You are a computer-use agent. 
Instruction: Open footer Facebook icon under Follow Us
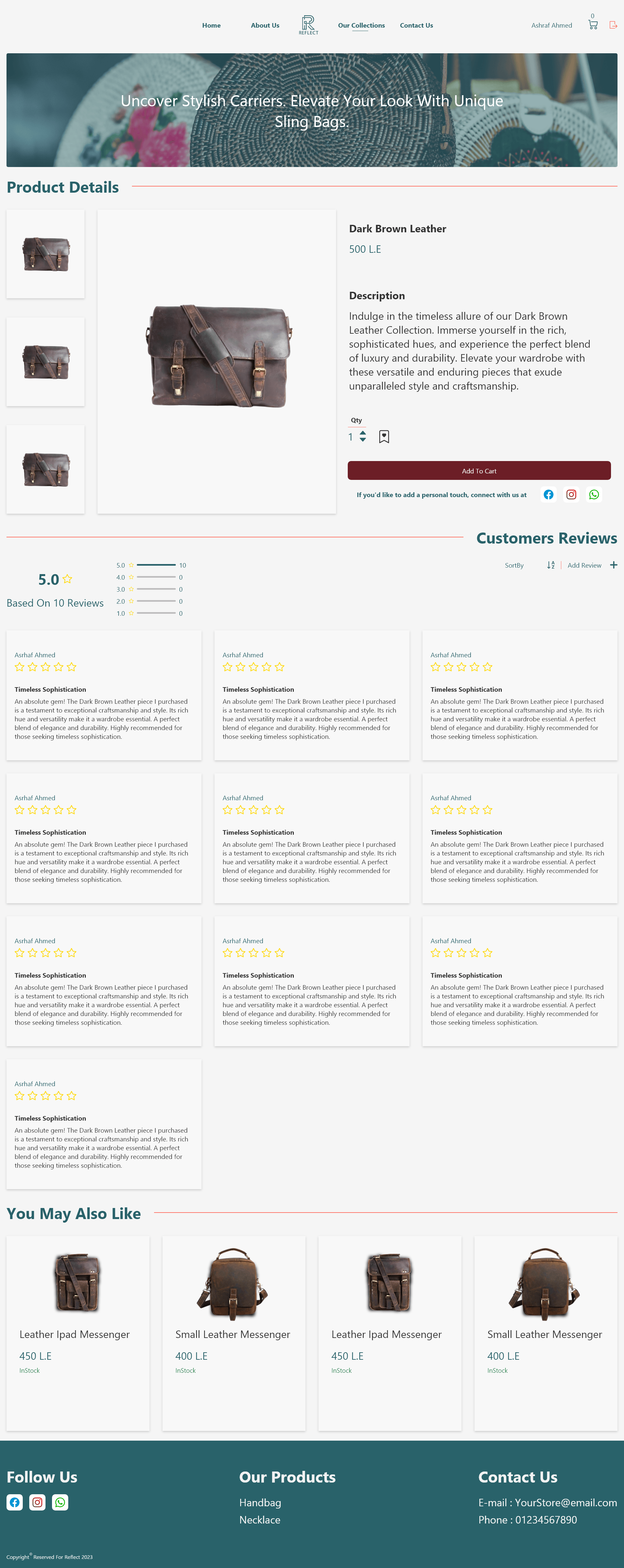pyautogui.click(x=15, y=1502)
